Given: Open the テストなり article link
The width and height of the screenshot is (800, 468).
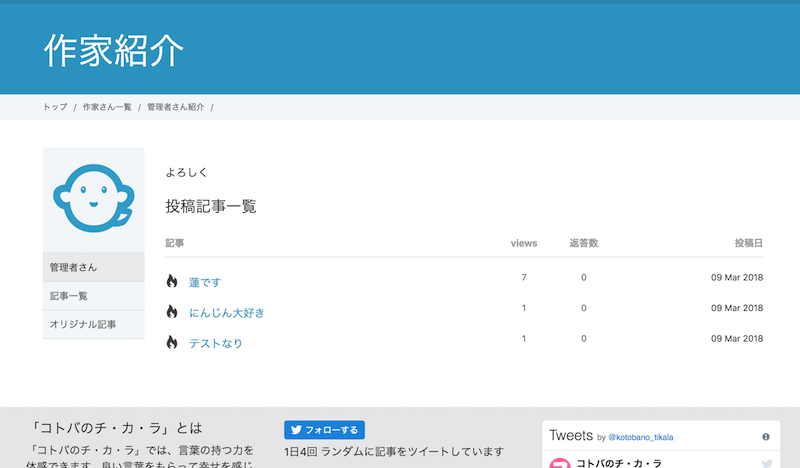Looking at the screenshot, I should (215, 343).
